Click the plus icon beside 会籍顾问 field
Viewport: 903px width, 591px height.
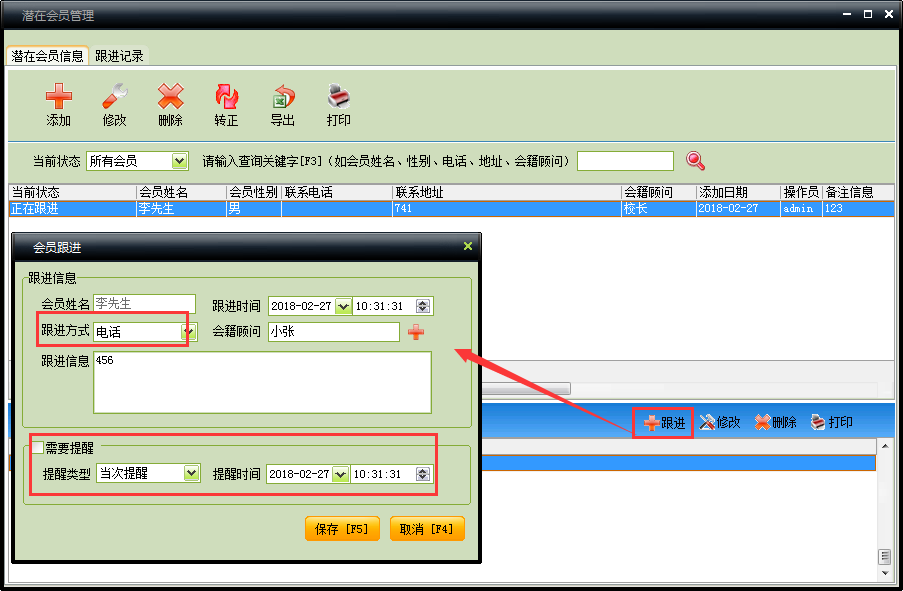click(x=416, y=332)
